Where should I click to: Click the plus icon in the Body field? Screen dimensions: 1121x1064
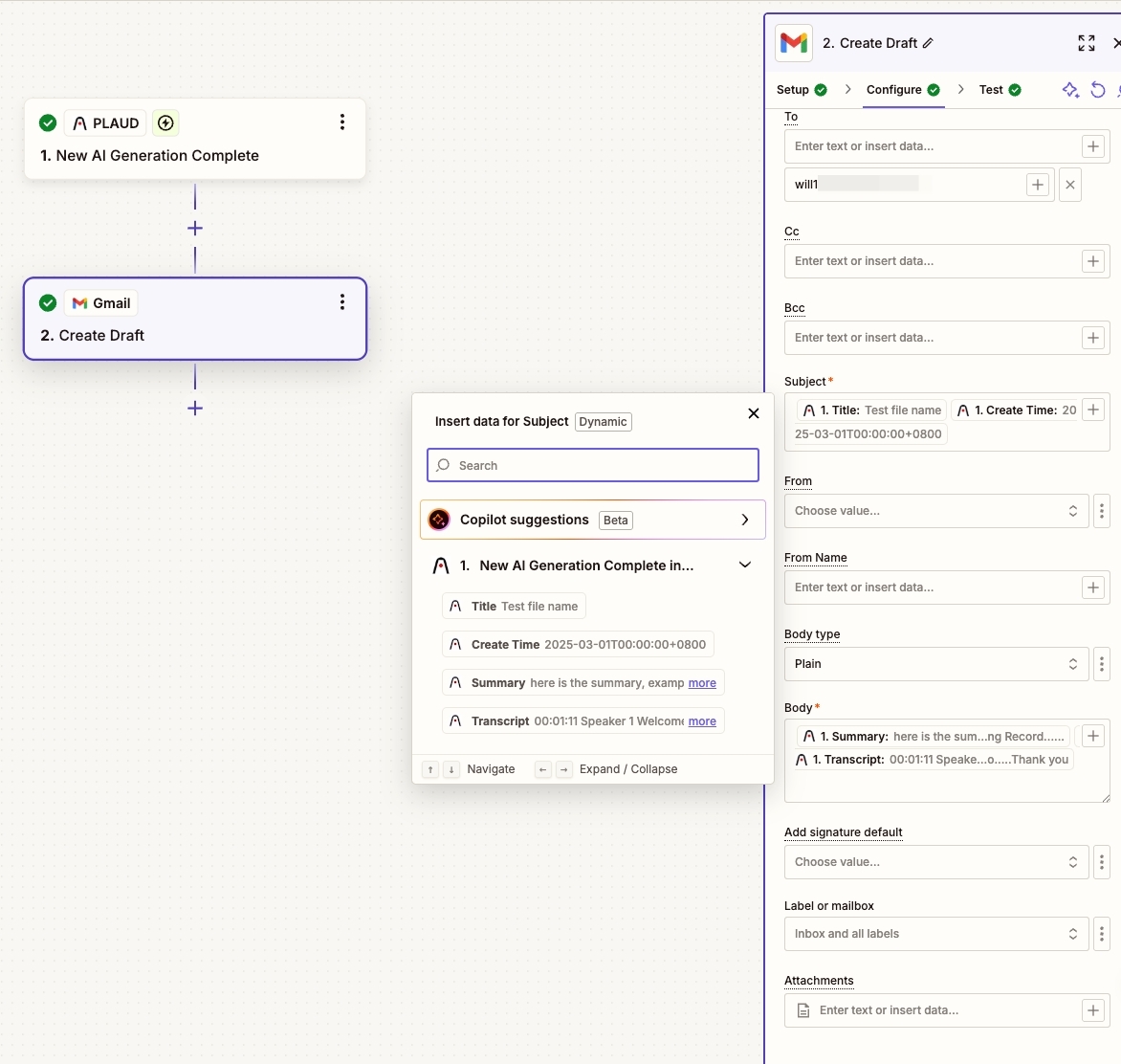point(1093,736)
